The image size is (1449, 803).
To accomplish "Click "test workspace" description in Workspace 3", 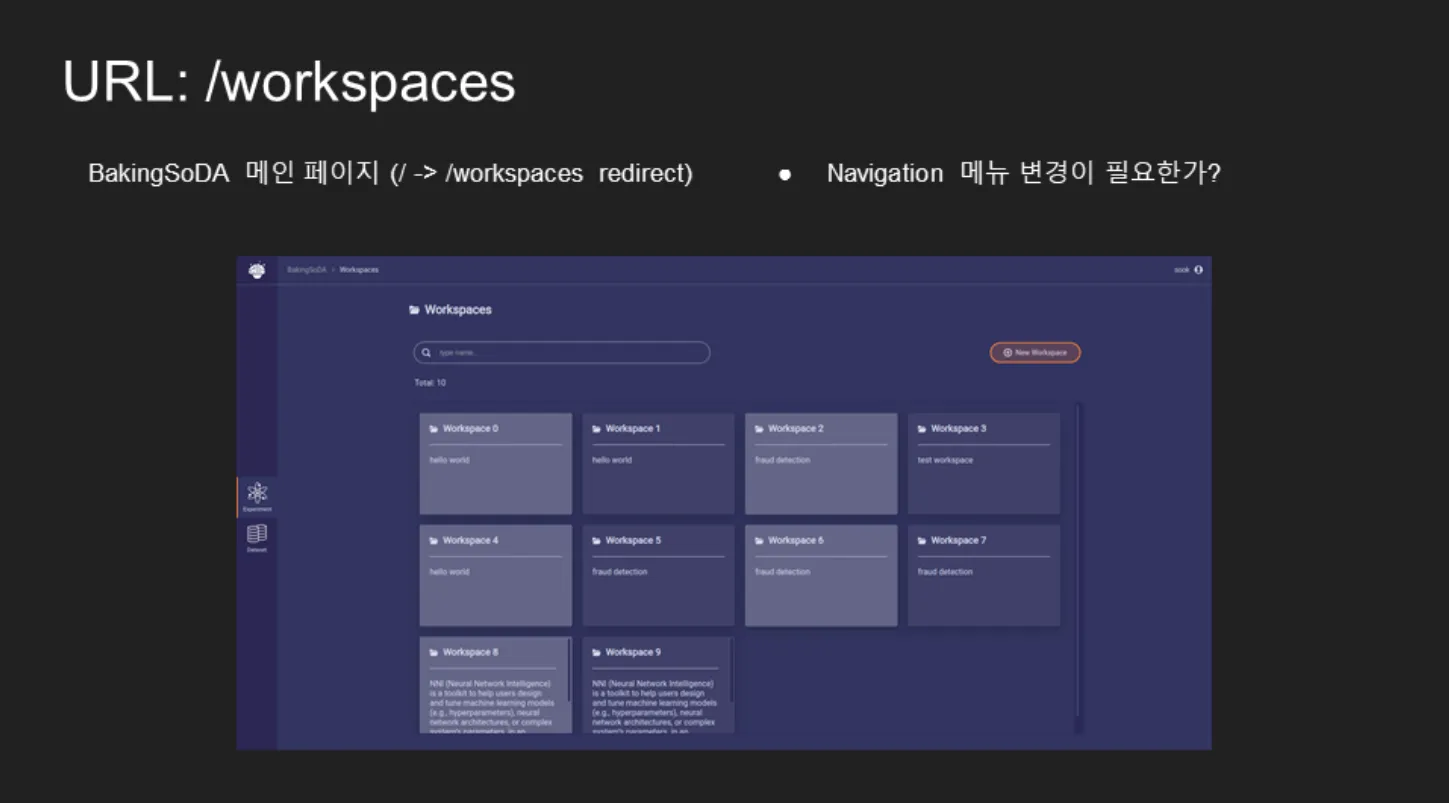I will pos(945,461).
